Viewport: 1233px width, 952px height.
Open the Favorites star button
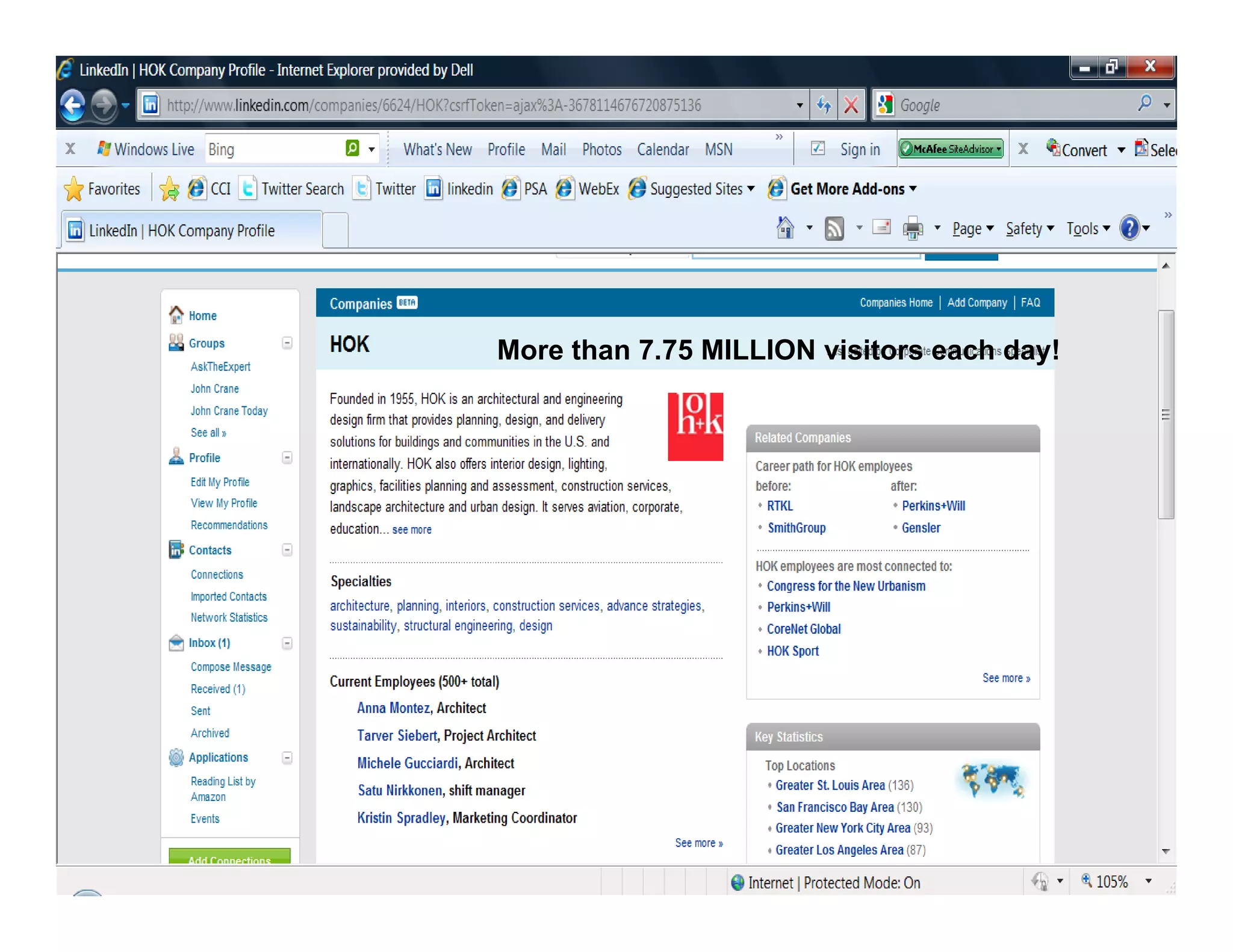[102, 189]
